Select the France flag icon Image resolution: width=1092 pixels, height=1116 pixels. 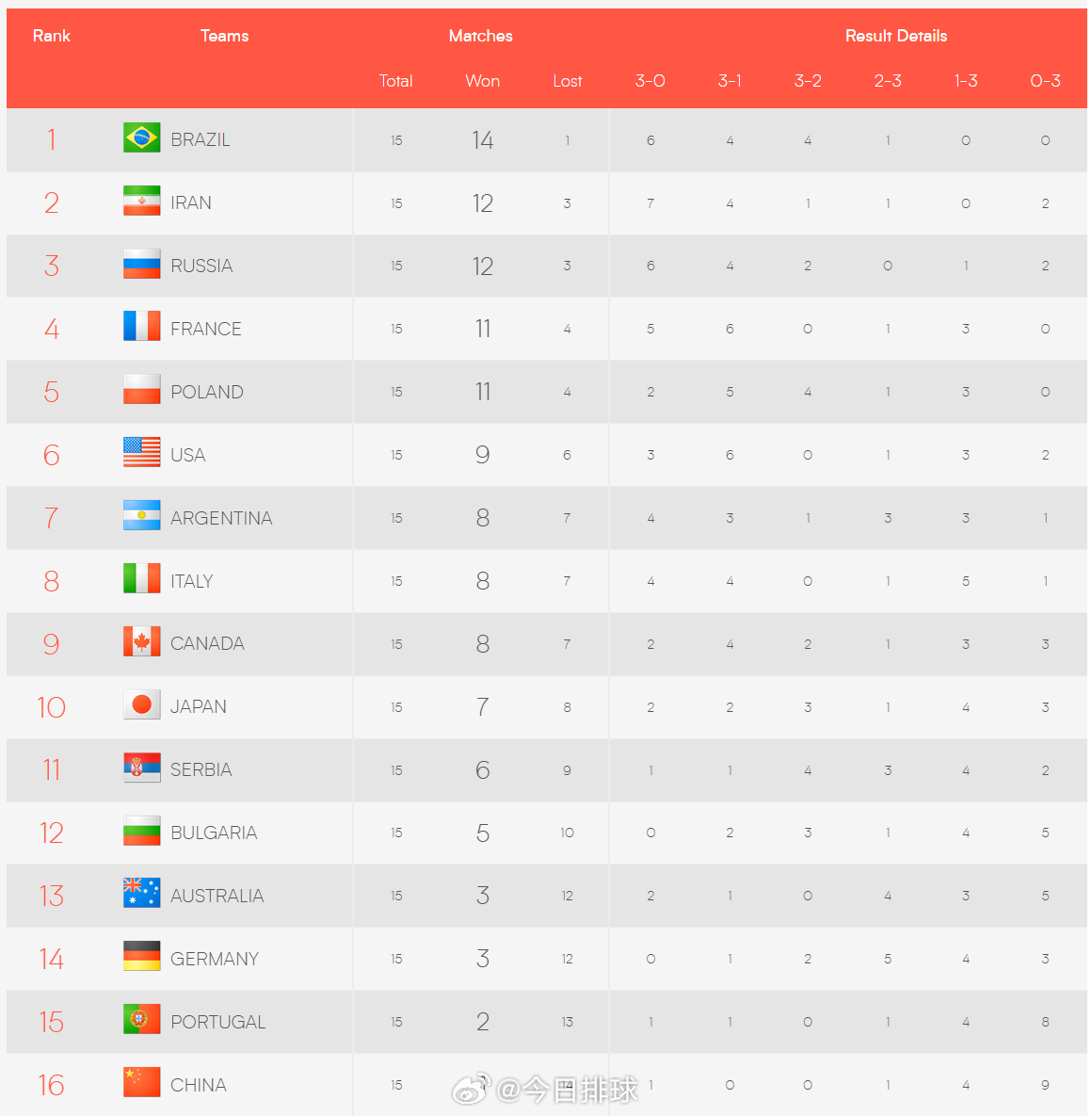click(x=141, y=327)
